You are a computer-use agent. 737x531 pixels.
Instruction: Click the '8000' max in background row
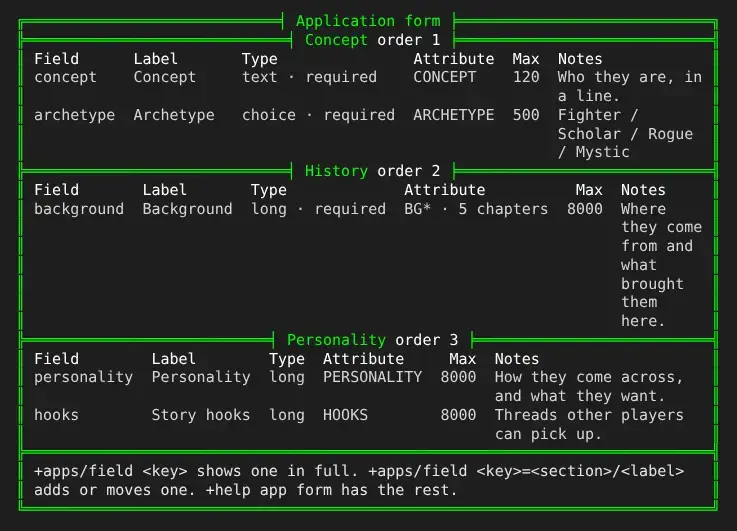[585, 209]
